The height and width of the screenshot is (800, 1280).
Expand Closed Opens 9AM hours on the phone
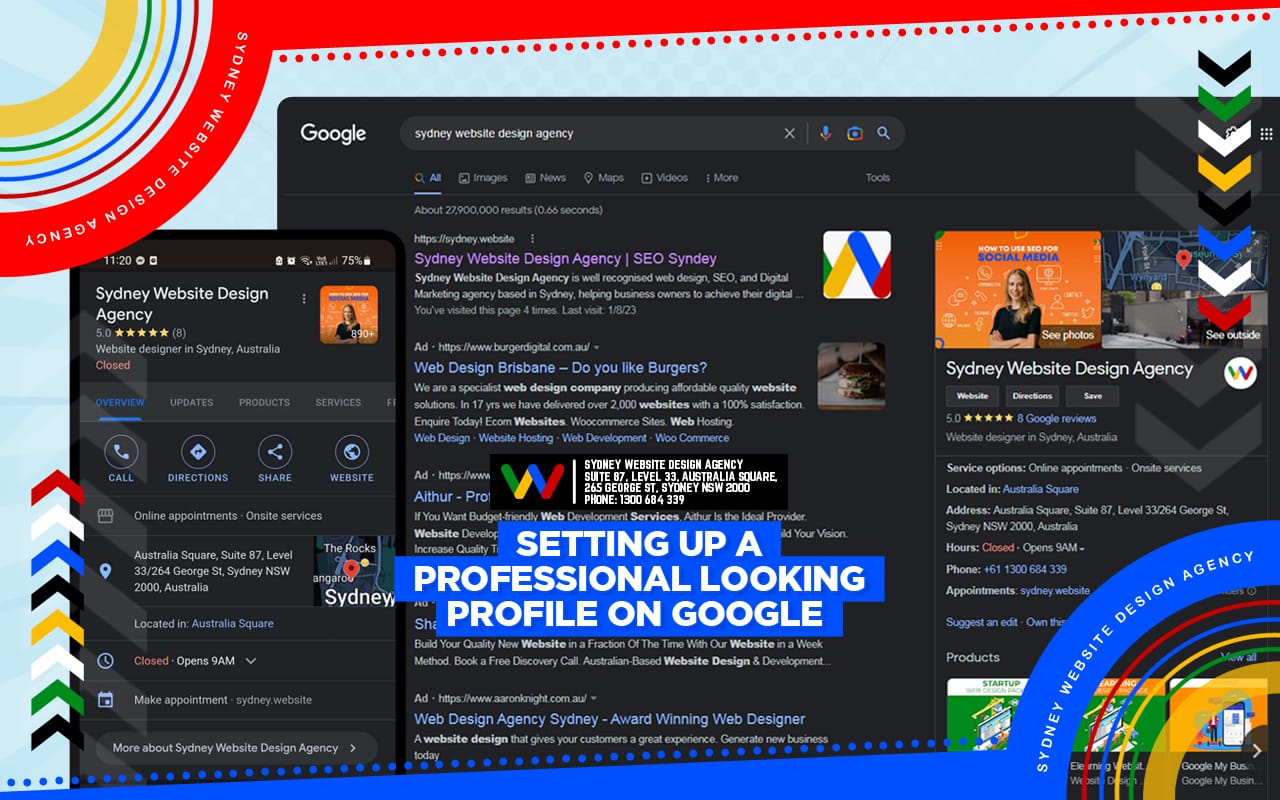(251, 661)
